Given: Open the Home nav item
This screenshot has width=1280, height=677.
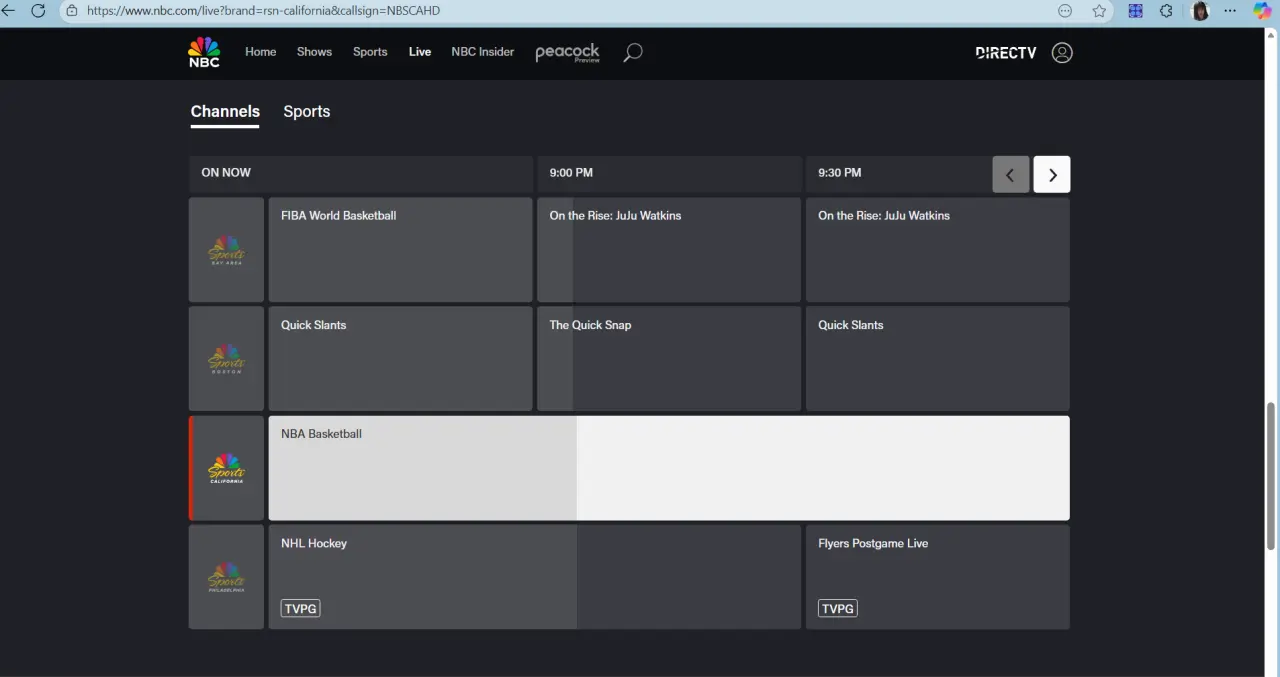Looking at the screenshot, I should click(x=261, y=52).
